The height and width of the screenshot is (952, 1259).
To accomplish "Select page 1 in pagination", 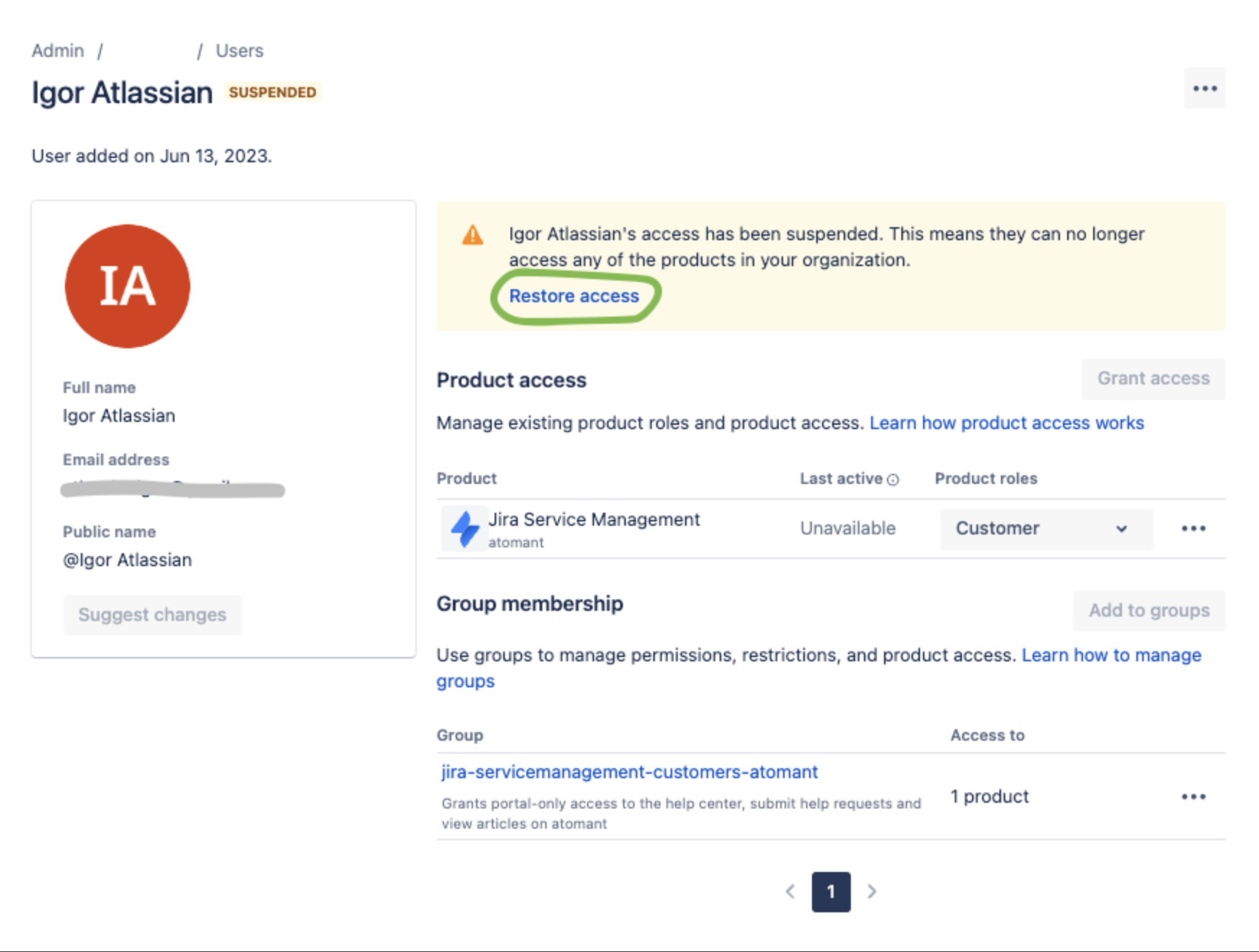I will point(831,892).
